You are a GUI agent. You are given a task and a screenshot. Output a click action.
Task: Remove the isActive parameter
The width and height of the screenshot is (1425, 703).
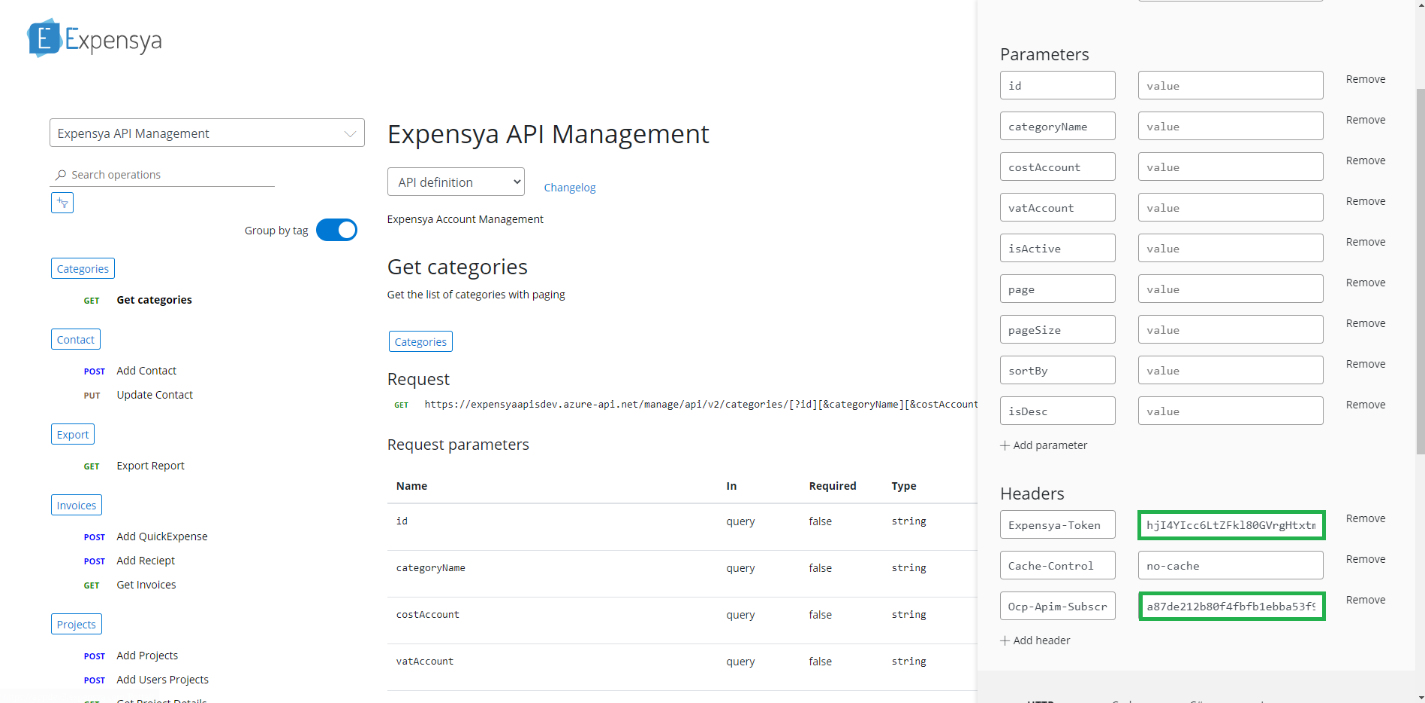[1365, 242]
